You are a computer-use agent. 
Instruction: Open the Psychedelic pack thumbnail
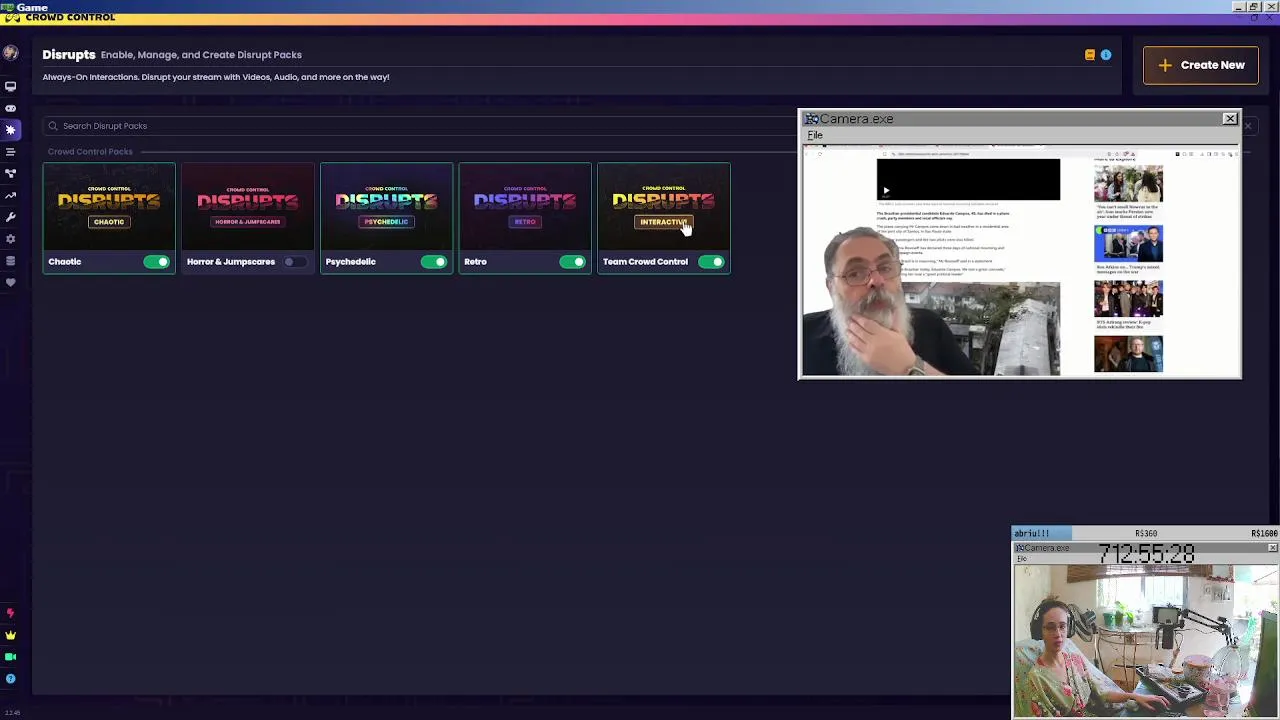tap(387, 206)
